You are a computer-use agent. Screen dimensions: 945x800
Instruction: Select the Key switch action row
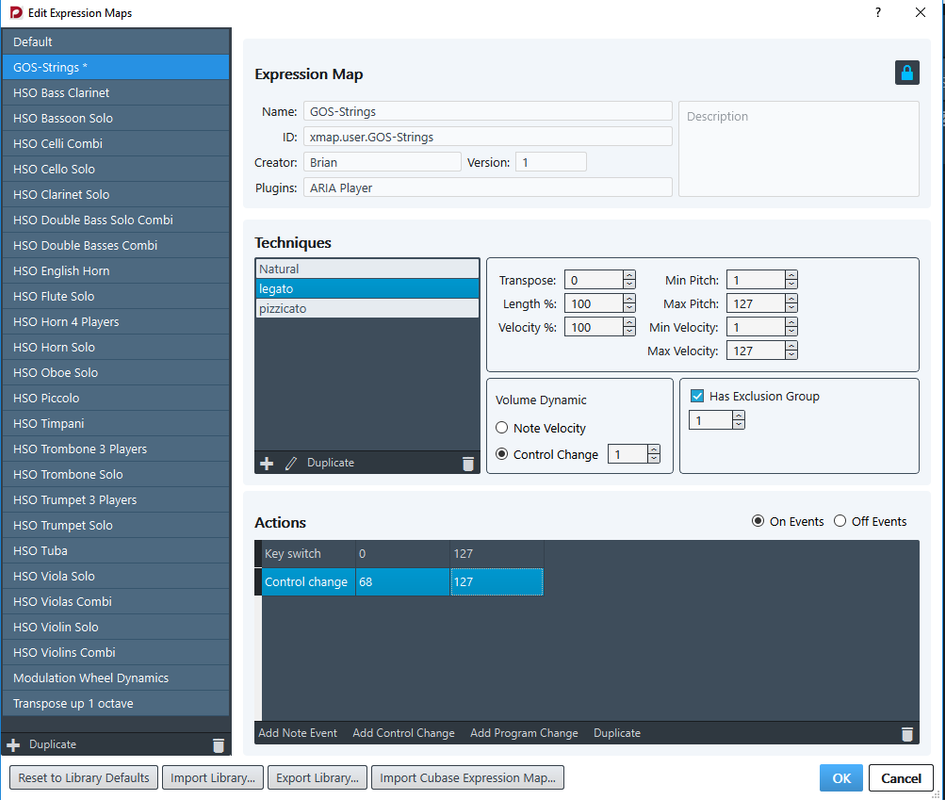[x=403, y=553]
